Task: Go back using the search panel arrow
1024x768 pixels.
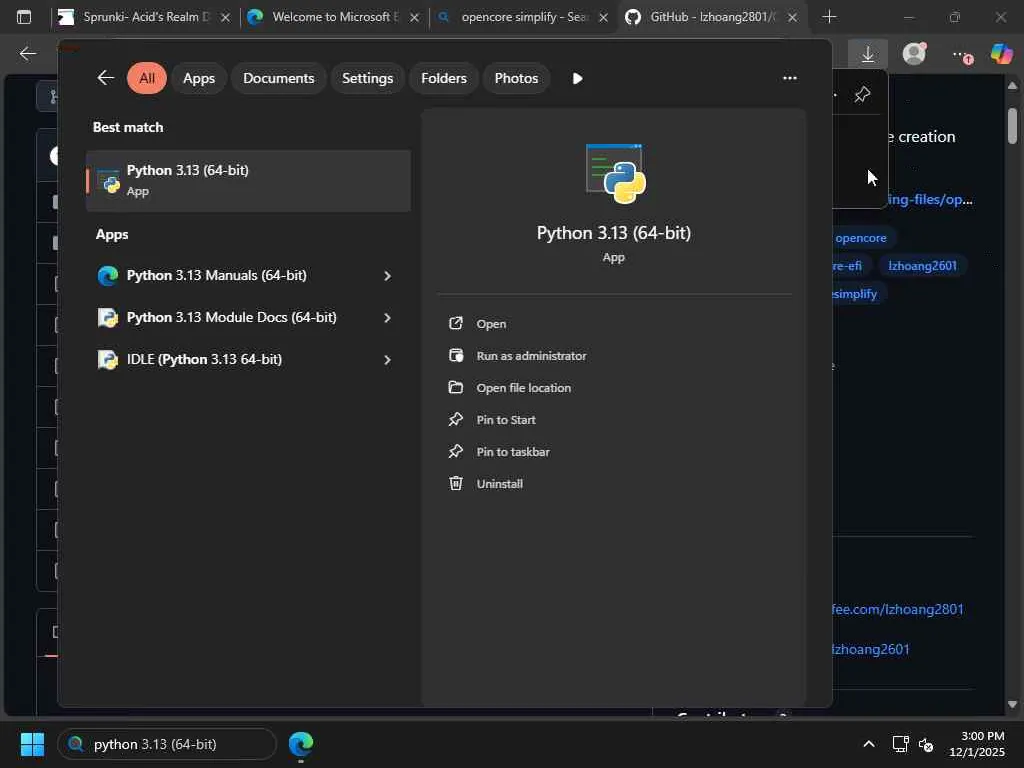Action: click(106, 78)
